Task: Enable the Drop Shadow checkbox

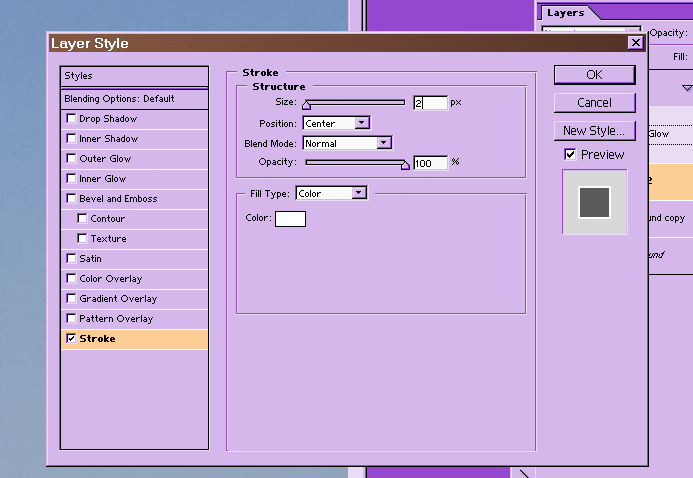Action: click(x=70, y=119)
